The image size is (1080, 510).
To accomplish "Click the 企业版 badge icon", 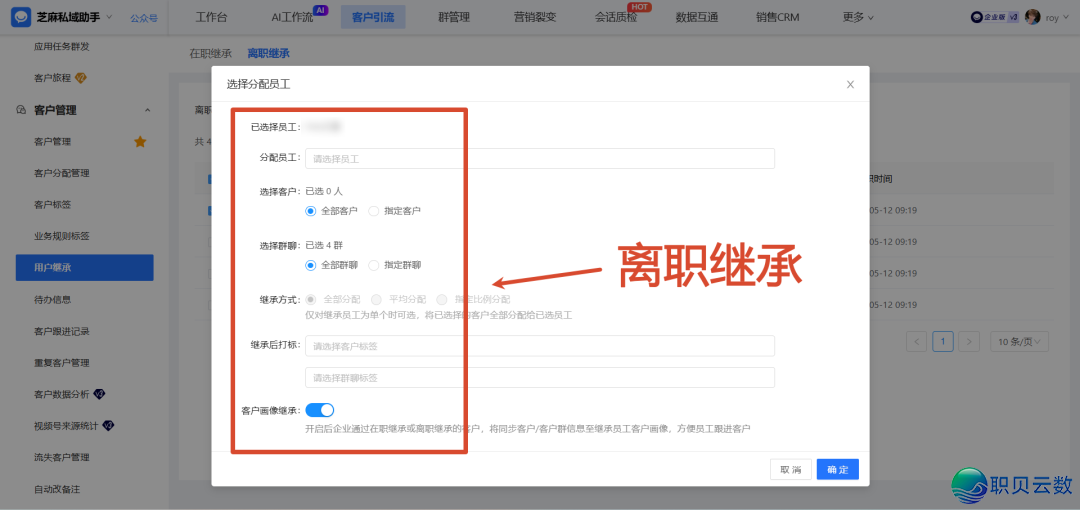I will (994, 18).
